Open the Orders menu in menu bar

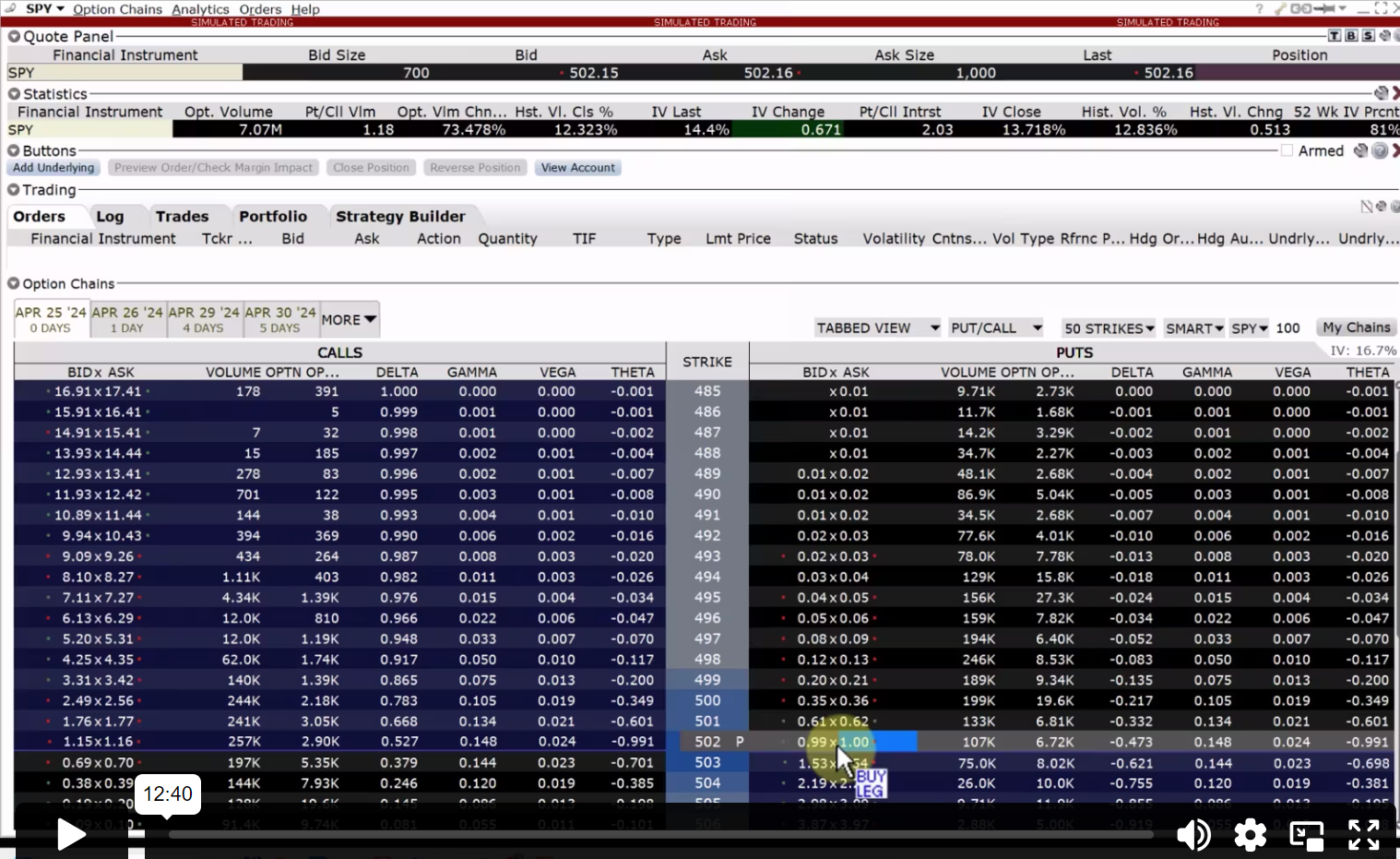click(260, 9)
